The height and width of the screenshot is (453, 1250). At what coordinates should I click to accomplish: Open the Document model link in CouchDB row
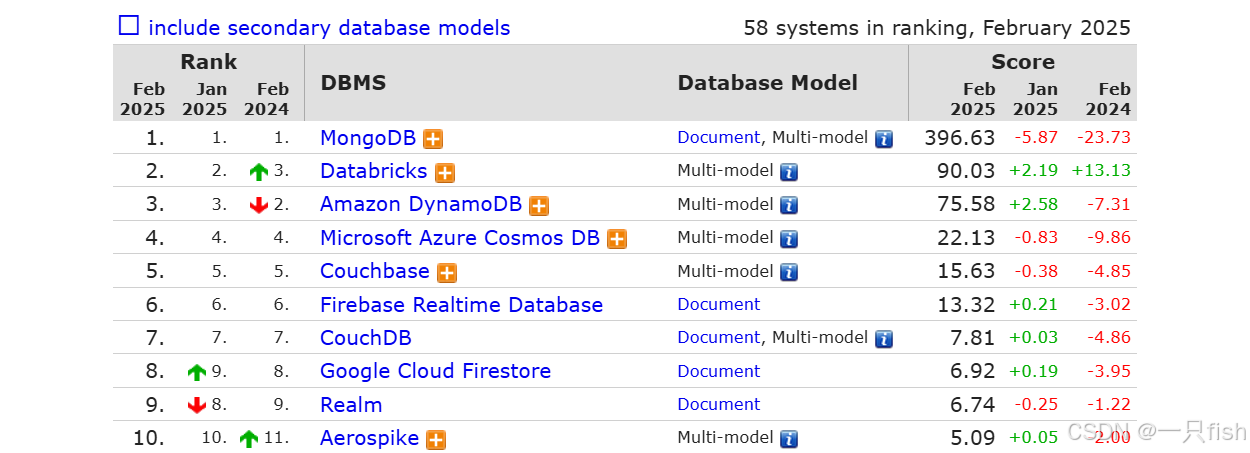pyautogui.click(x=719, y=338)
